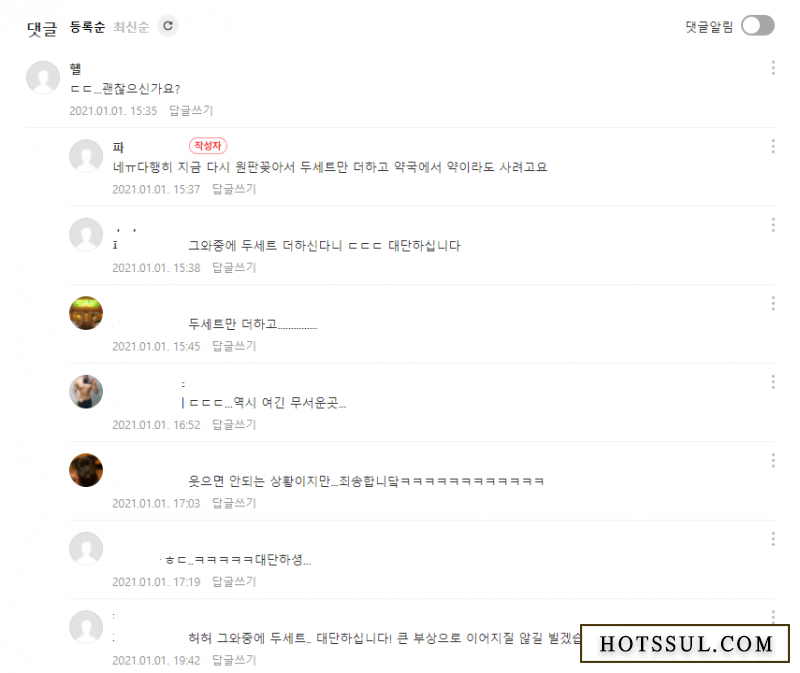Sort comments by 등록순
The height and width of the screenshot is (673, 800).
point(87,27)
